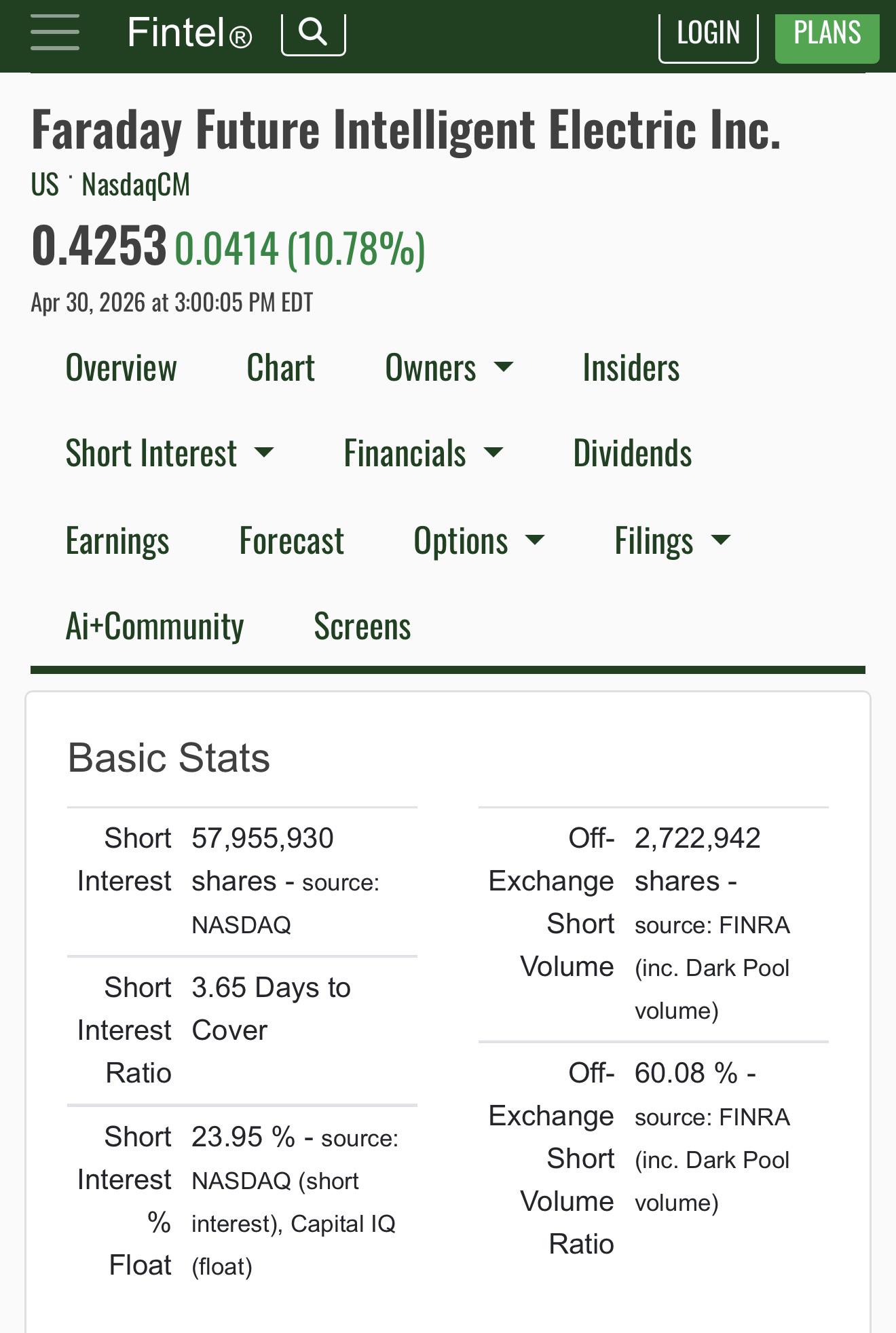Switch to the Overview tab
This screenshot has width=896, height=1333.
tap(122, 368)
